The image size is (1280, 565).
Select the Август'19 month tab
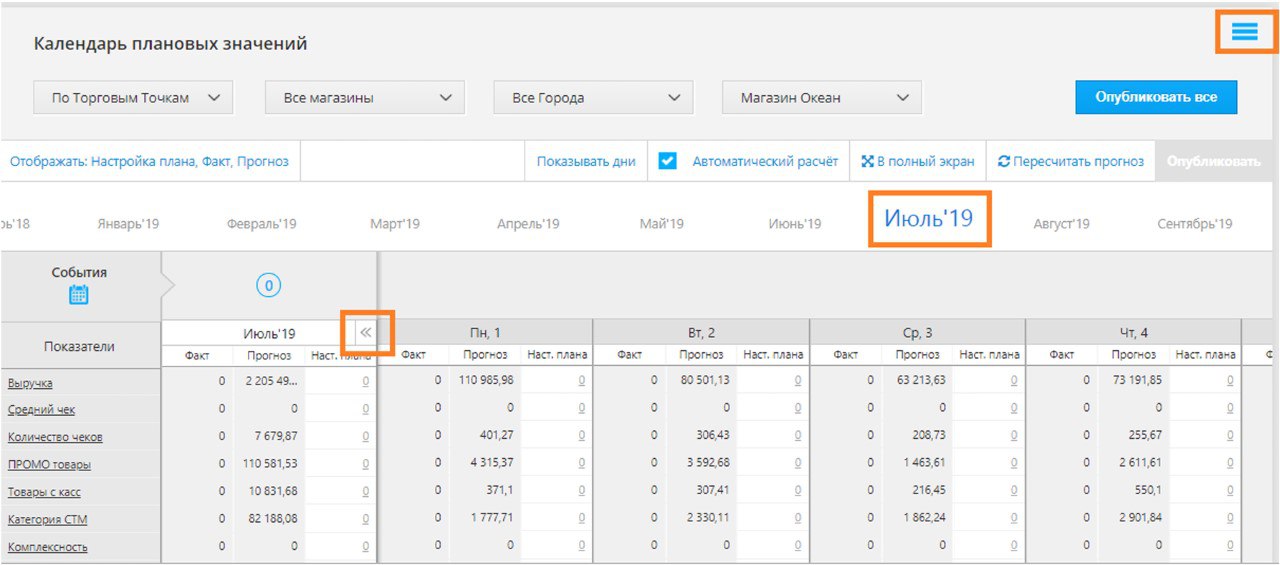pyautogui.click(x=1061, y=224)
